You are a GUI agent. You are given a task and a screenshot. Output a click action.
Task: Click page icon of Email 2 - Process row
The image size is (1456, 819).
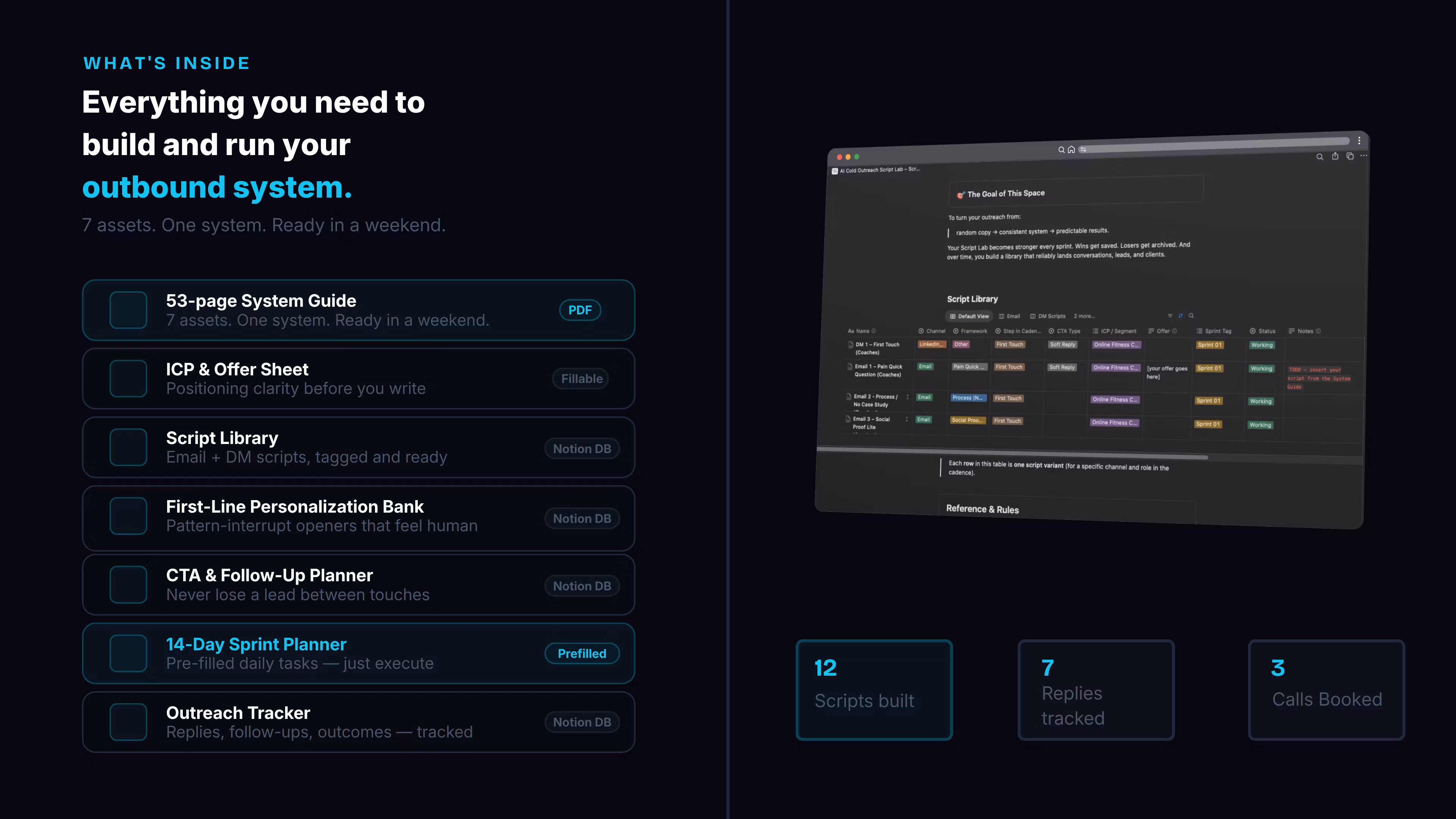point(849,396)
